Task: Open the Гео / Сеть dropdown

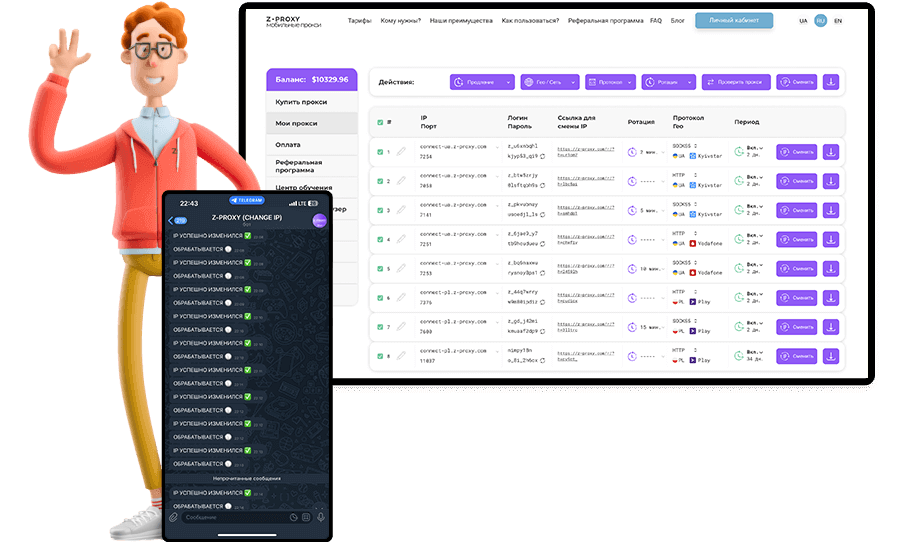Action: 550,82
